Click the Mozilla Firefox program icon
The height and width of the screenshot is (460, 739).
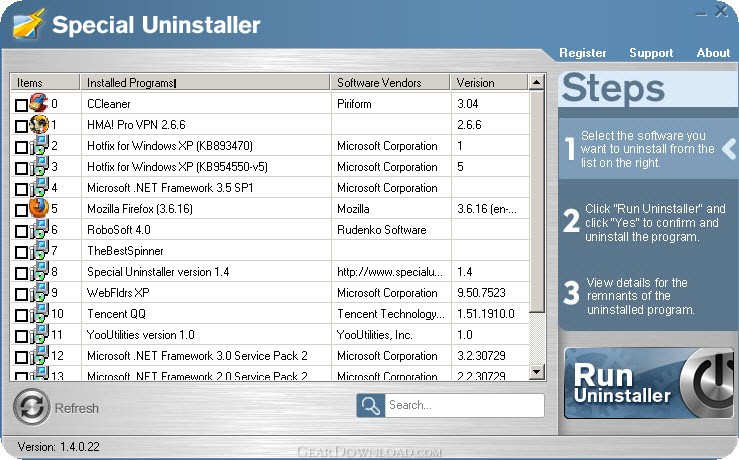(39, 208)
